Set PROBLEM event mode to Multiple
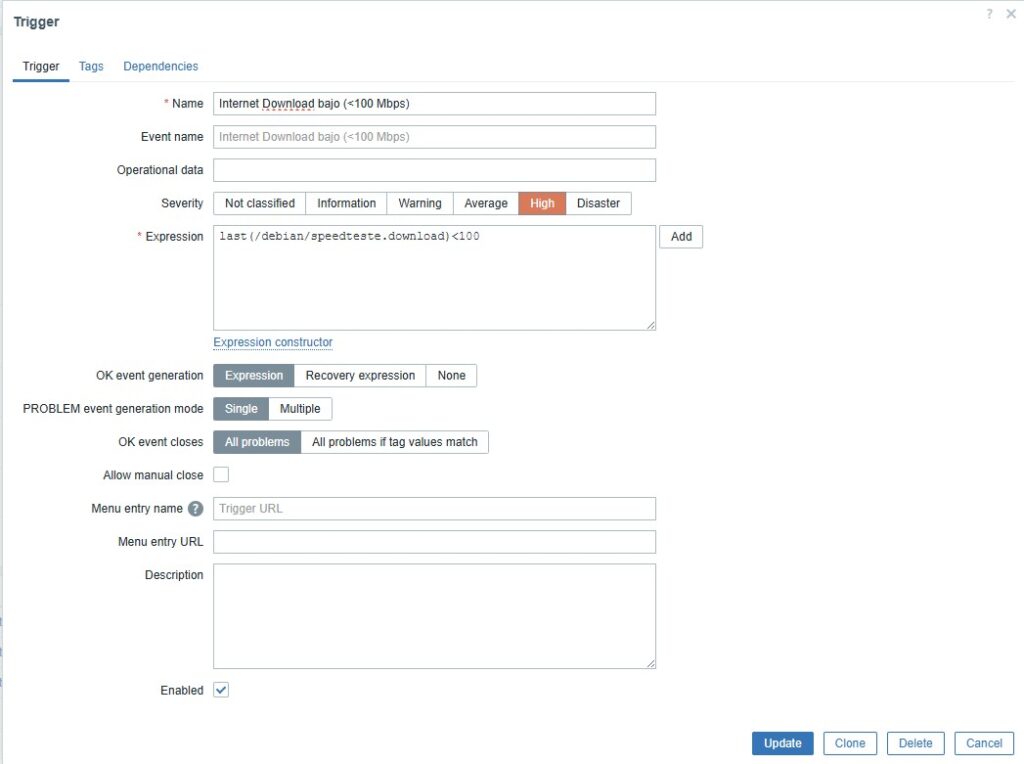Image resolution: width=1024 pixels, height=764 pixels. (x=300, y=409)
